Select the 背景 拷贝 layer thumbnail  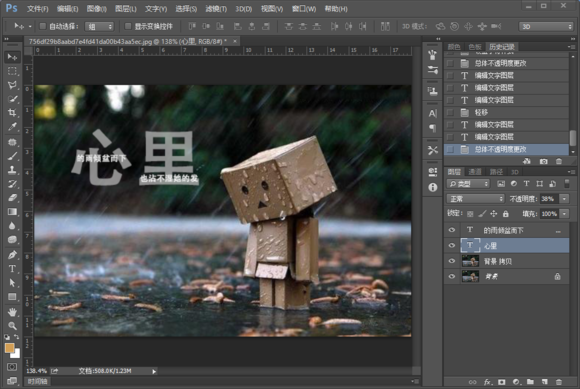click(470, 261)
